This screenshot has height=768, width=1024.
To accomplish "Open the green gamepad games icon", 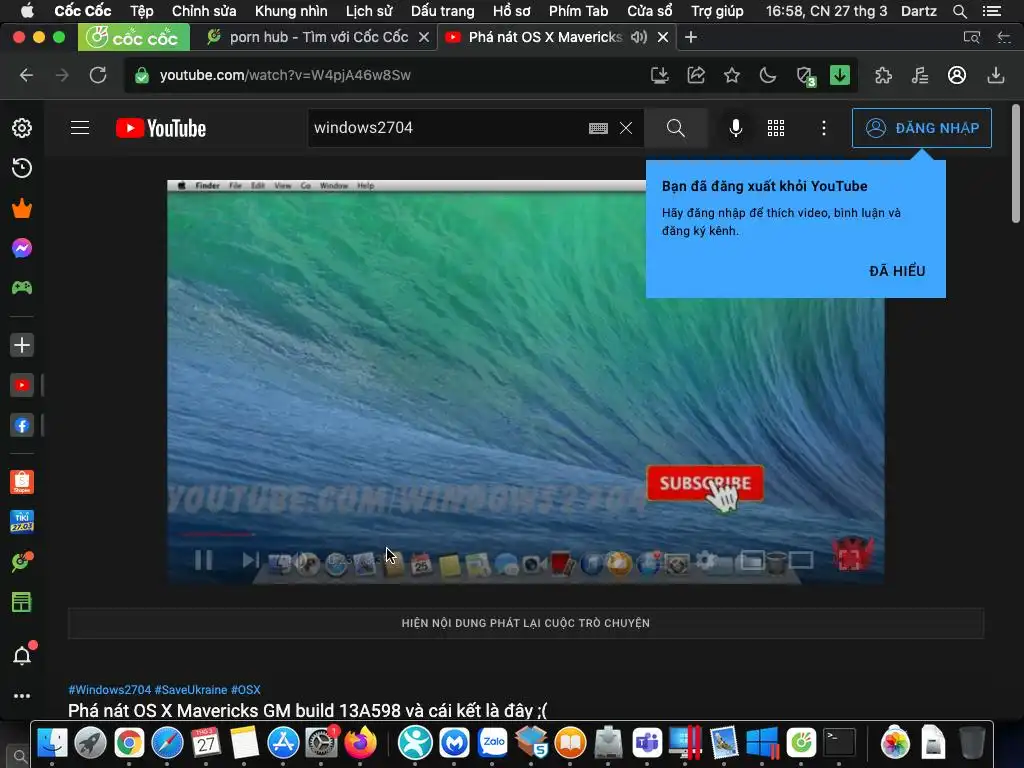I will click(x=22, y=287).
